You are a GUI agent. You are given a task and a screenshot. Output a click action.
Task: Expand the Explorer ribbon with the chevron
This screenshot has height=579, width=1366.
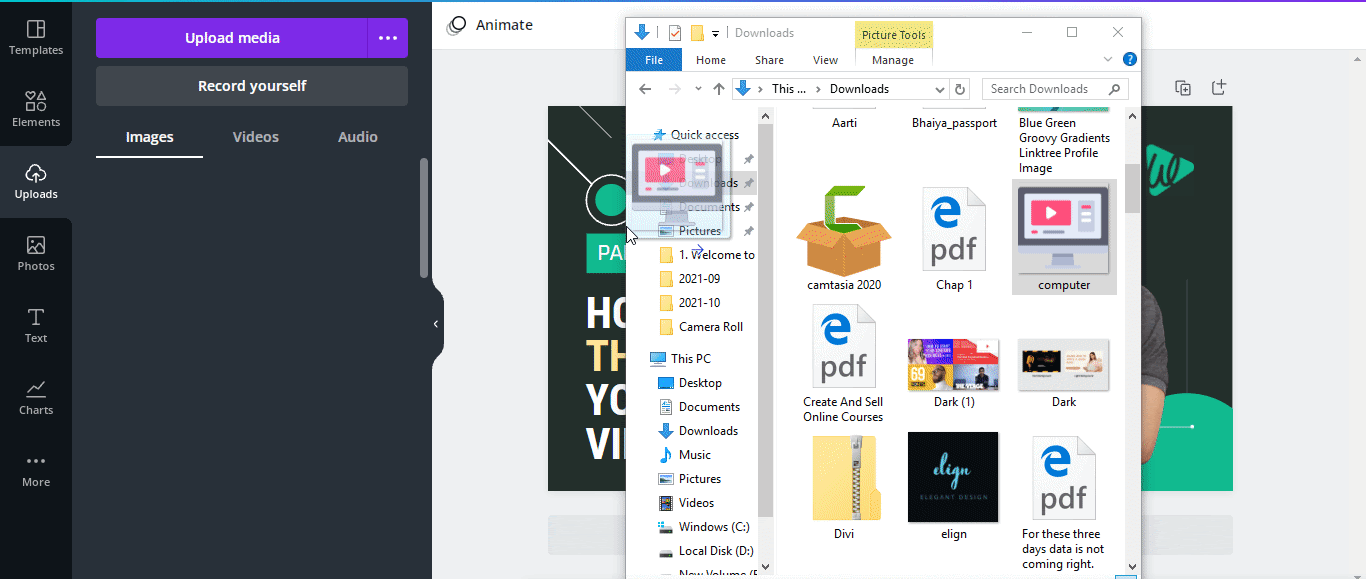point(1108,60)
